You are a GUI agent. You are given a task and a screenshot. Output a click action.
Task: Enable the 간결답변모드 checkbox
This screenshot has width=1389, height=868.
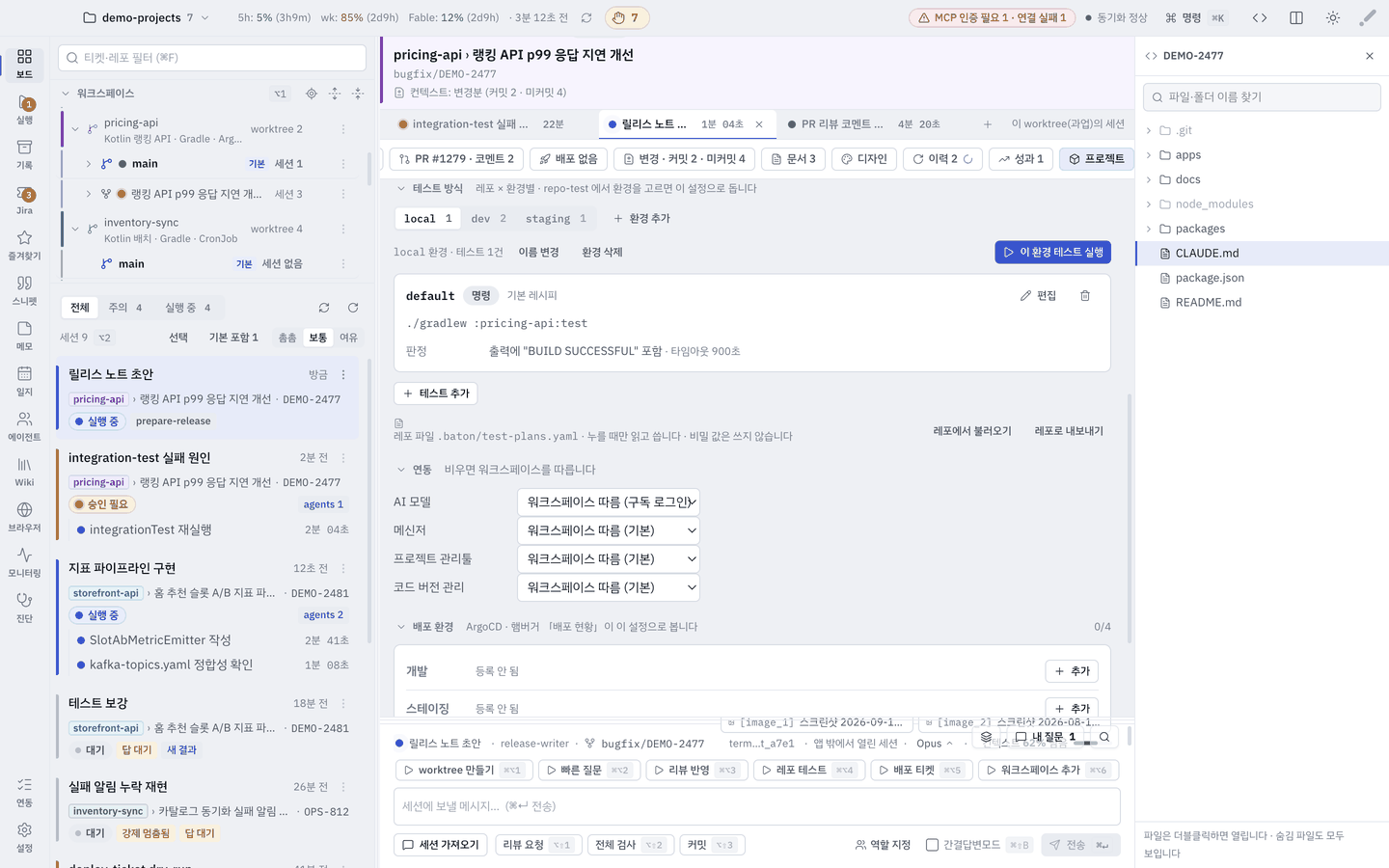coord(932,845)
